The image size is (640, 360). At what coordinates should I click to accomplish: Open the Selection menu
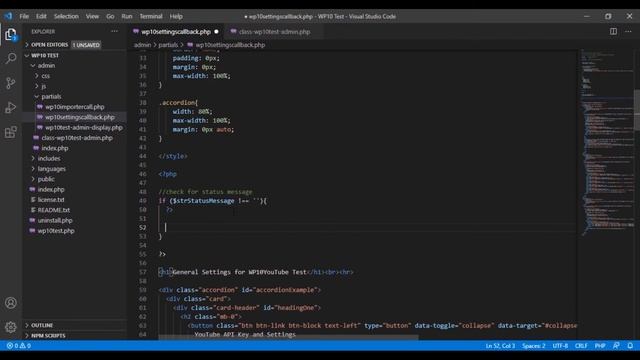tap(66, 16)
